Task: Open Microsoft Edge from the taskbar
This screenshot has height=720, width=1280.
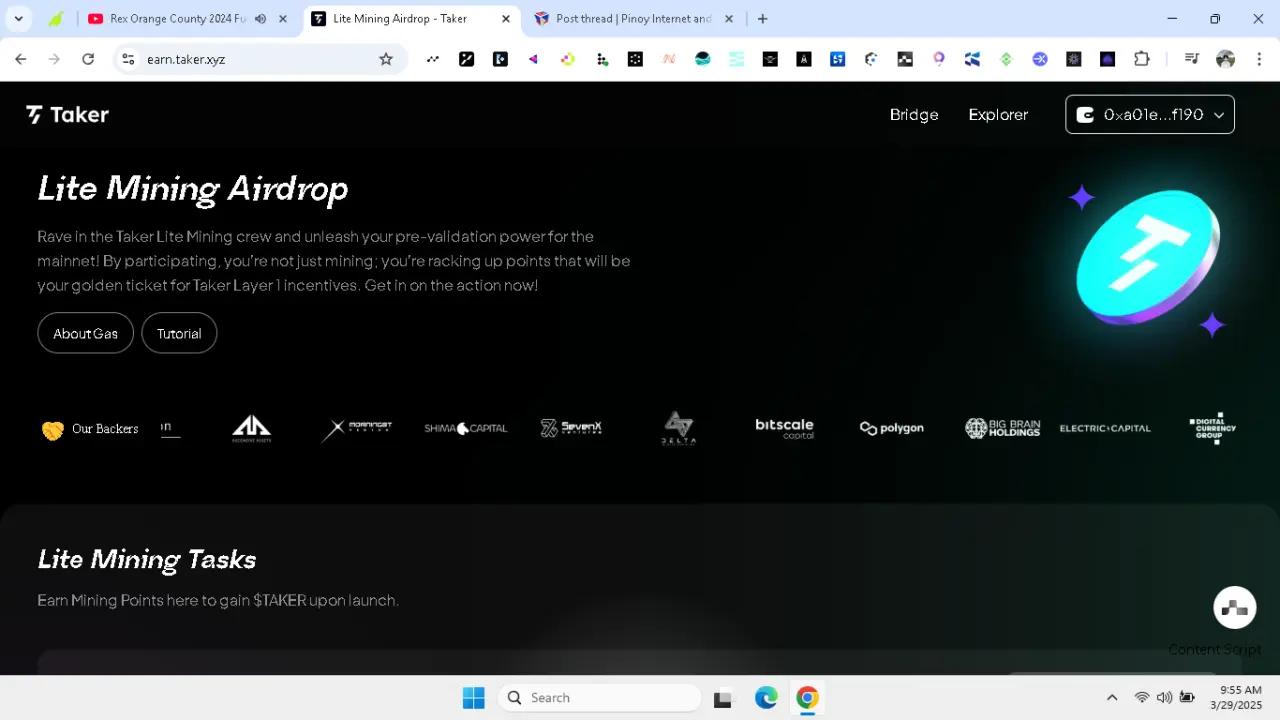Action: (766, 698)
